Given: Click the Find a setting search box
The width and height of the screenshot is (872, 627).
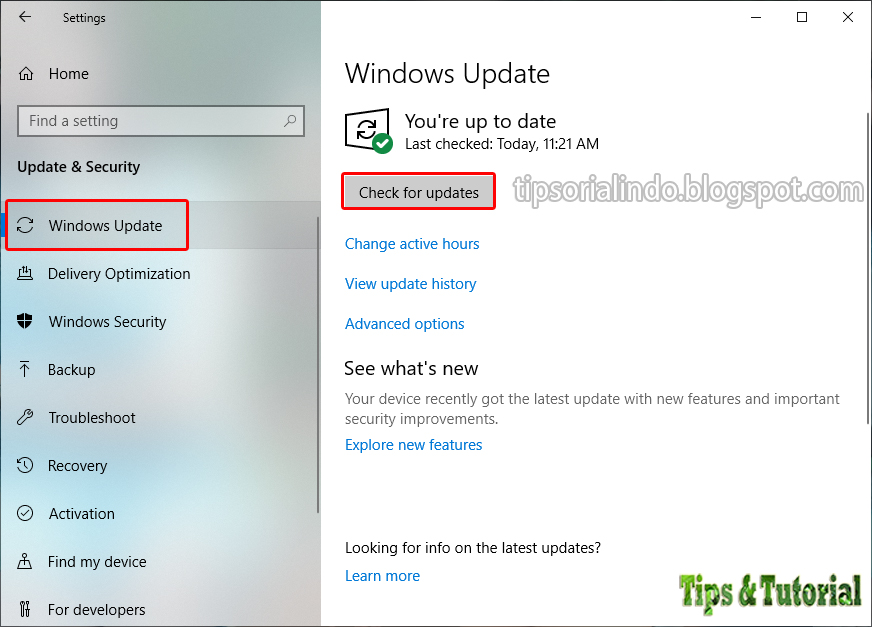Looking at the screenshot, I should pos(161,121).
